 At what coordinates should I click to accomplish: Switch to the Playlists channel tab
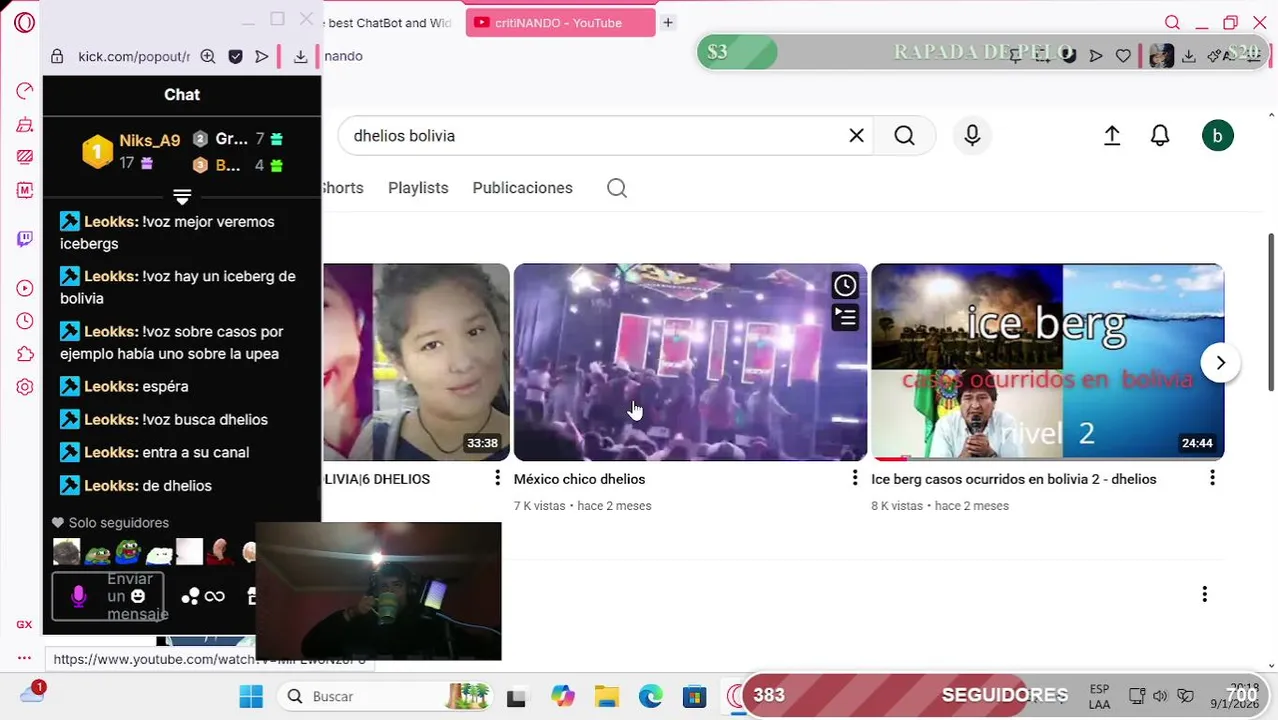pyautogui.click(x=418, y=188)
